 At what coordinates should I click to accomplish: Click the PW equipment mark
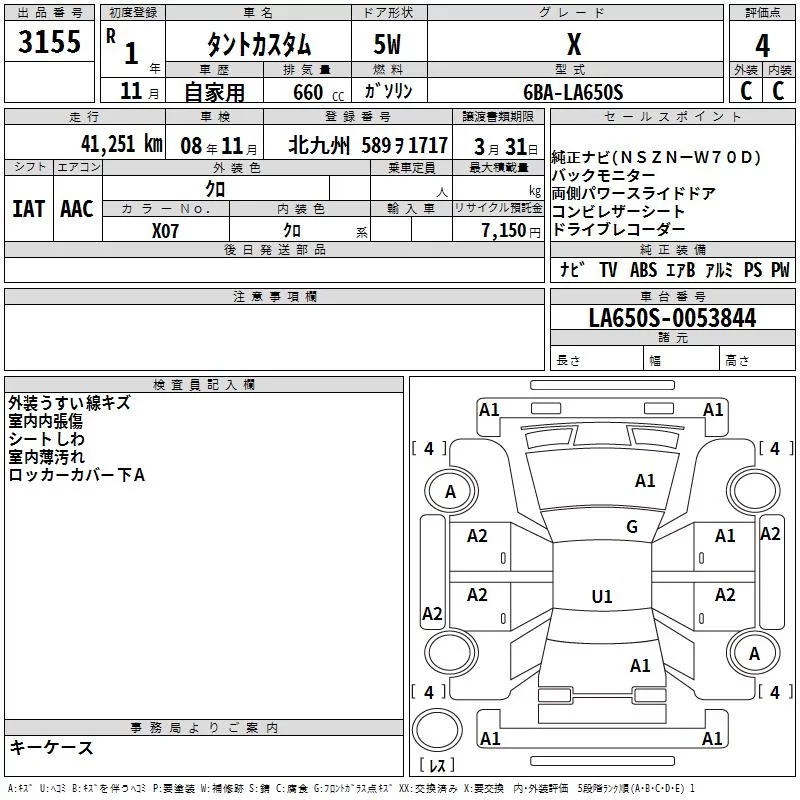coord(780,269)
